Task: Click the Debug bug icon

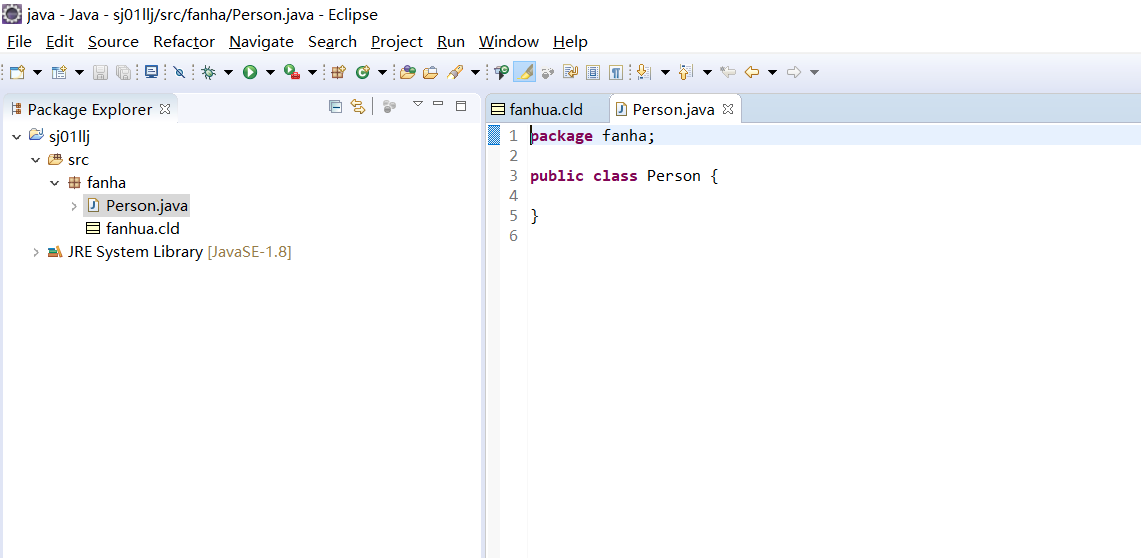Action: (209, 72)
